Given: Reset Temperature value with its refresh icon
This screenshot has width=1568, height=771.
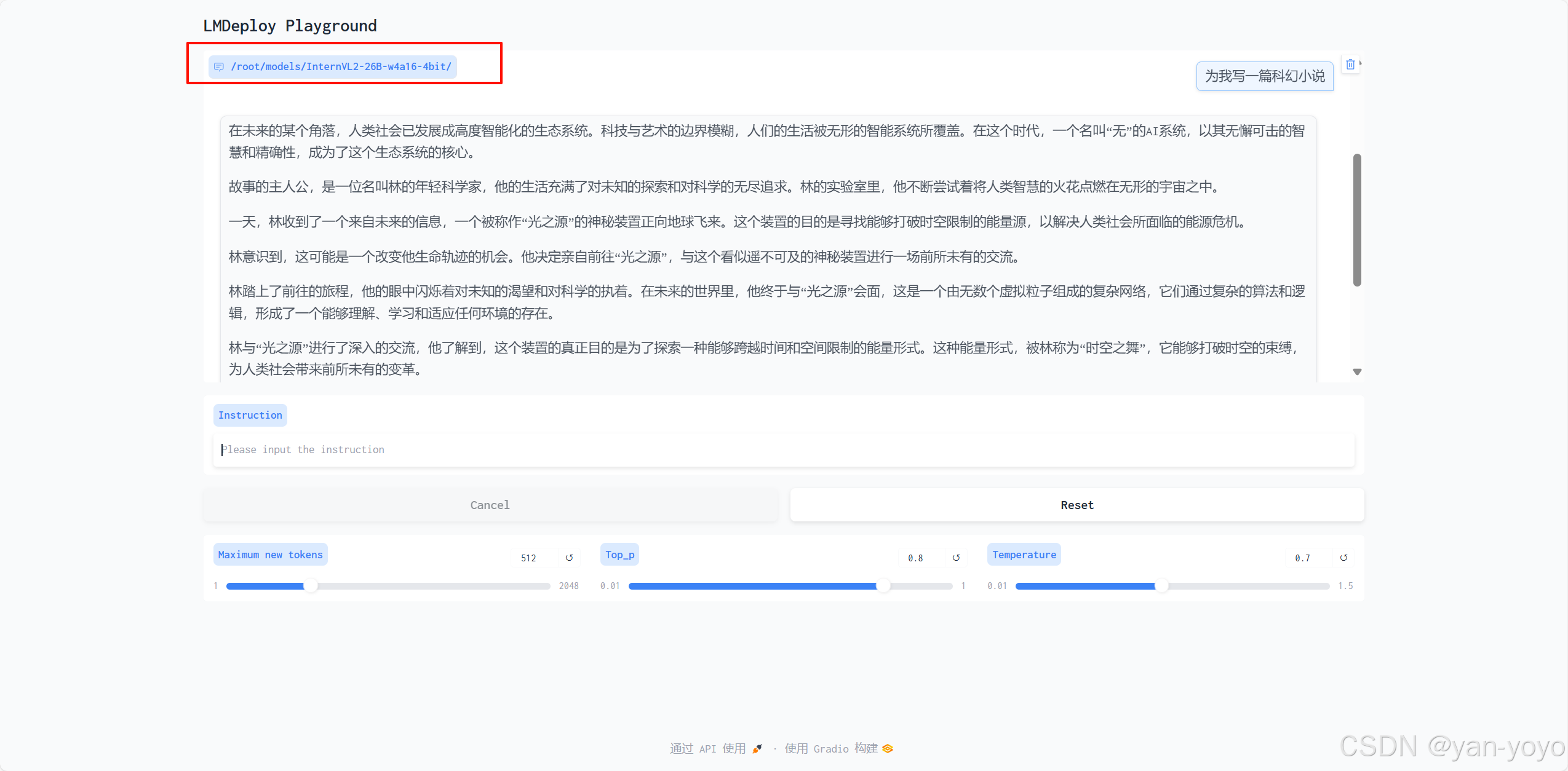Looking at the screenshot, I should point(1344,557).
